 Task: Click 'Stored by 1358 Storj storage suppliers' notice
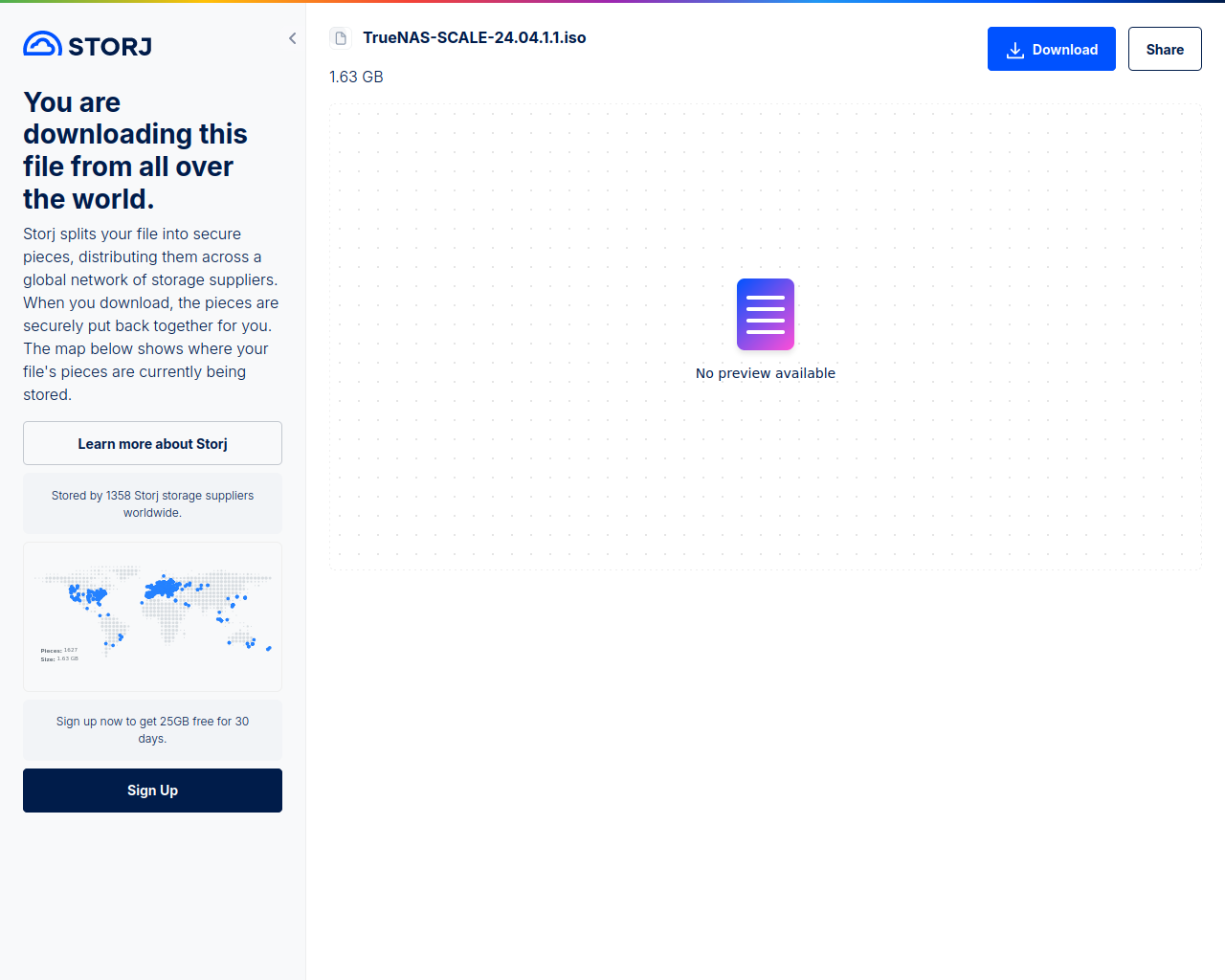tap(152, 503)
